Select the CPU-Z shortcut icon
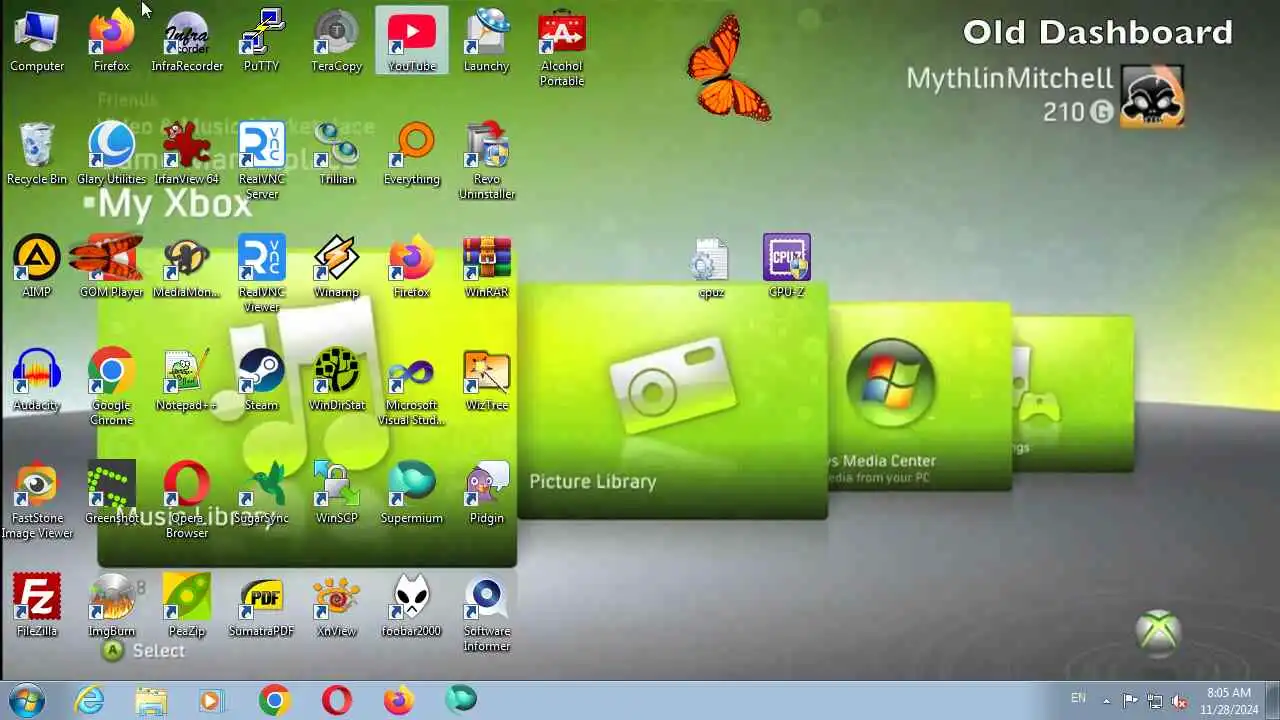 point(787,266)
